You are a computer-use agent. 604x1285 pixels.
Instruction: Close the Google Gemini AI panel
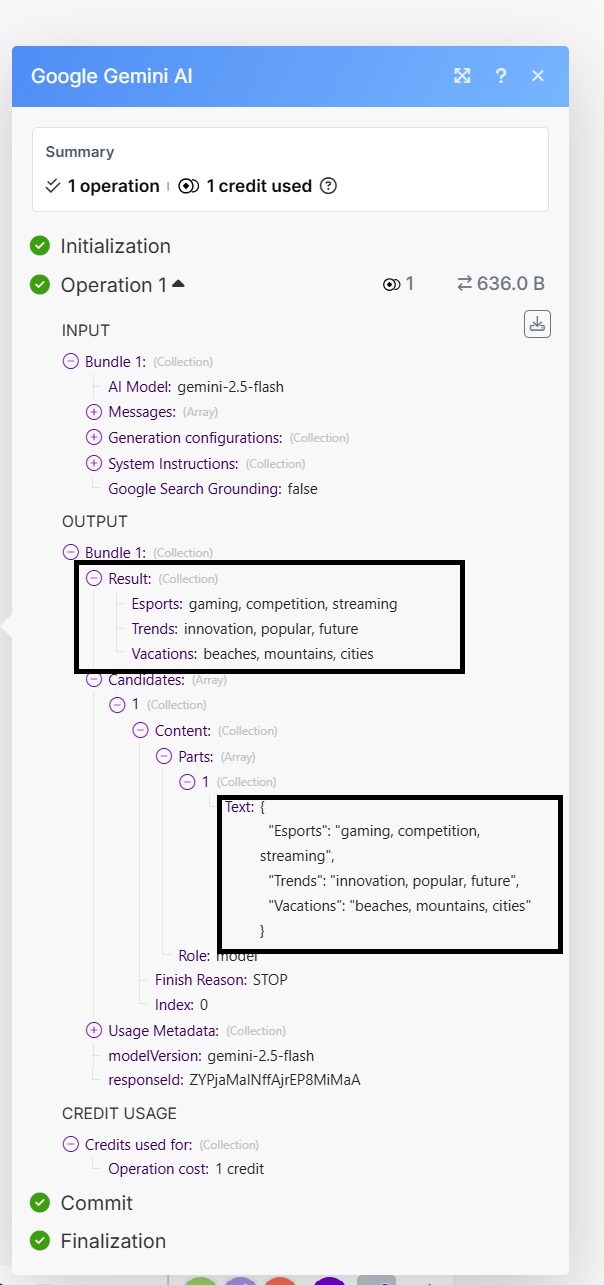(x=538, y=76)
